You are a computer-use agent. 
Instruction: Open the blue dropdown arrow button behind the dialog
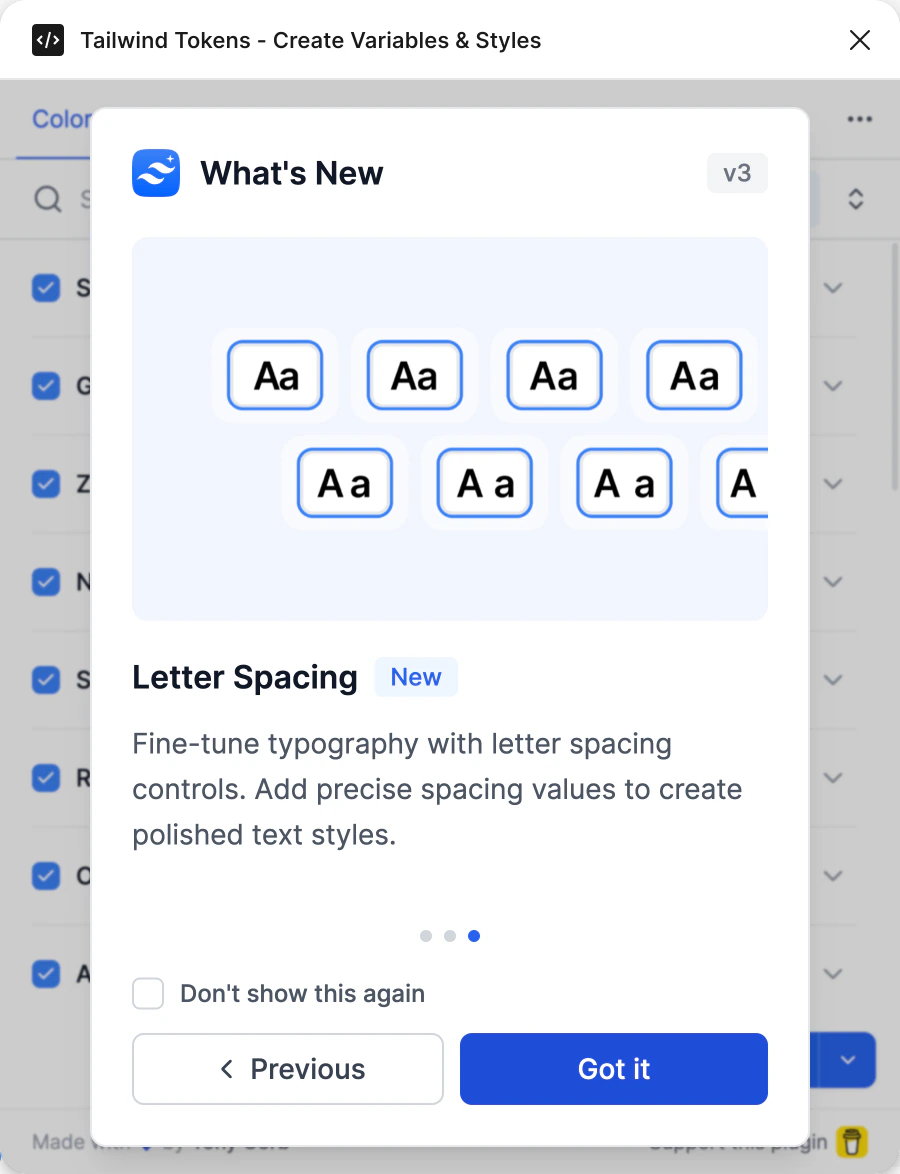pyautogui.click(x=848, y=1059)
